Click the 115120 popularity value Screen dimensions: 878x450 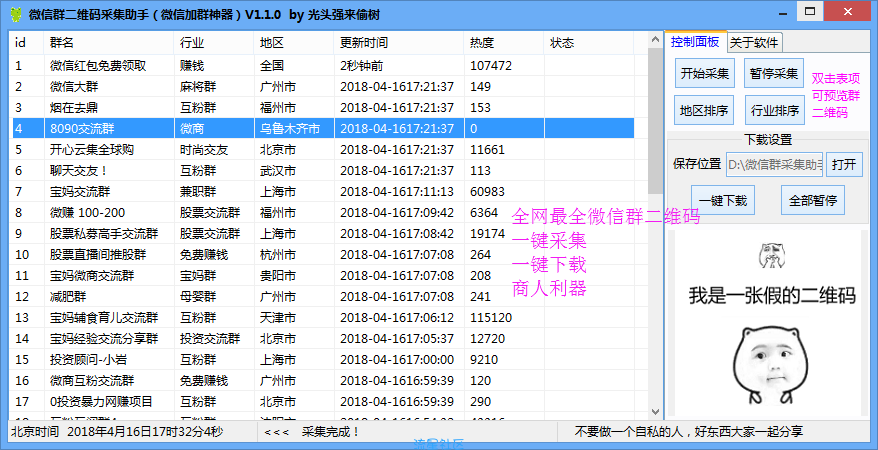point(491,317)
